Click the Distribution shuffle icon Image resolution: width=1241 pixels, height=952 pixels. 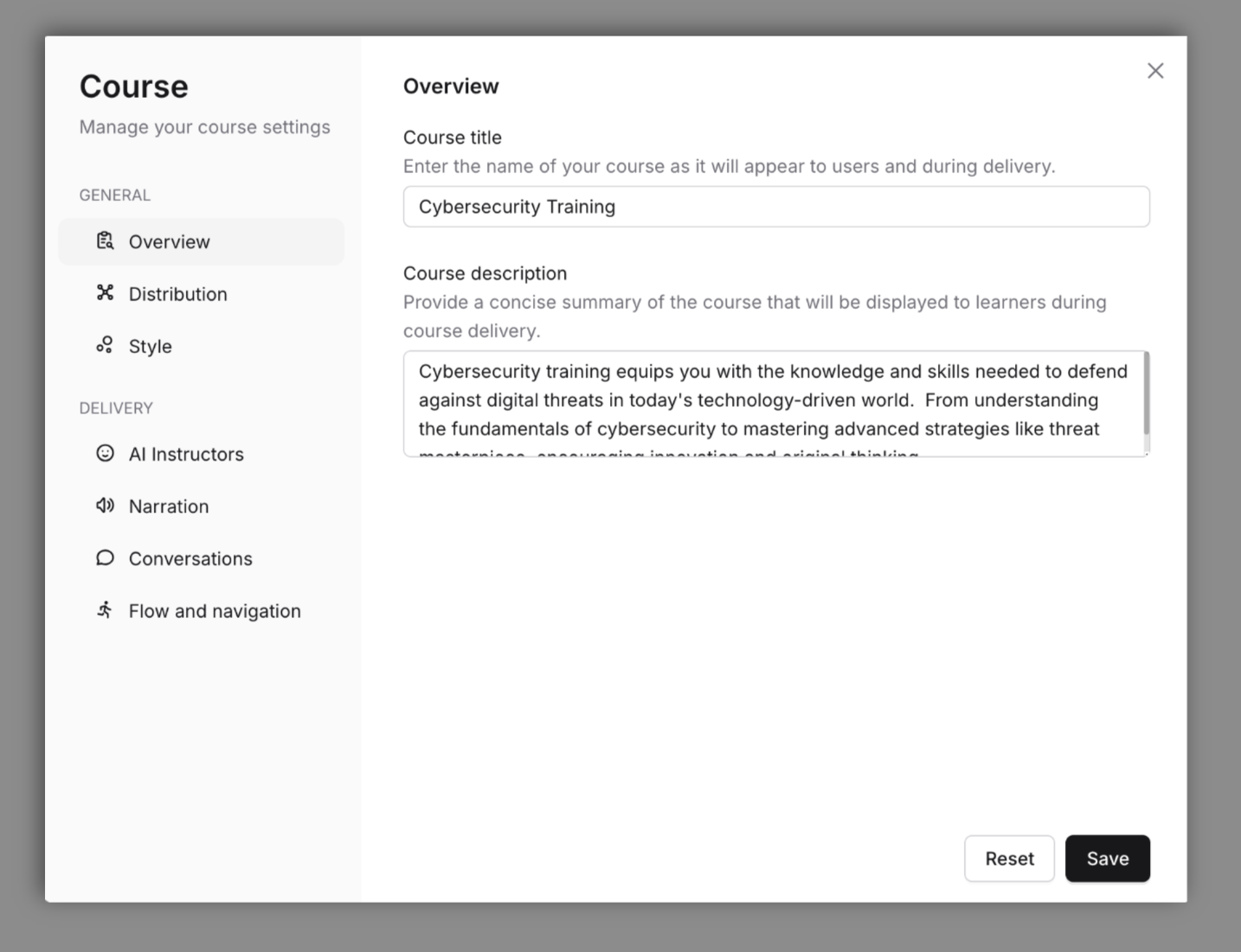(x=105, y=293)
